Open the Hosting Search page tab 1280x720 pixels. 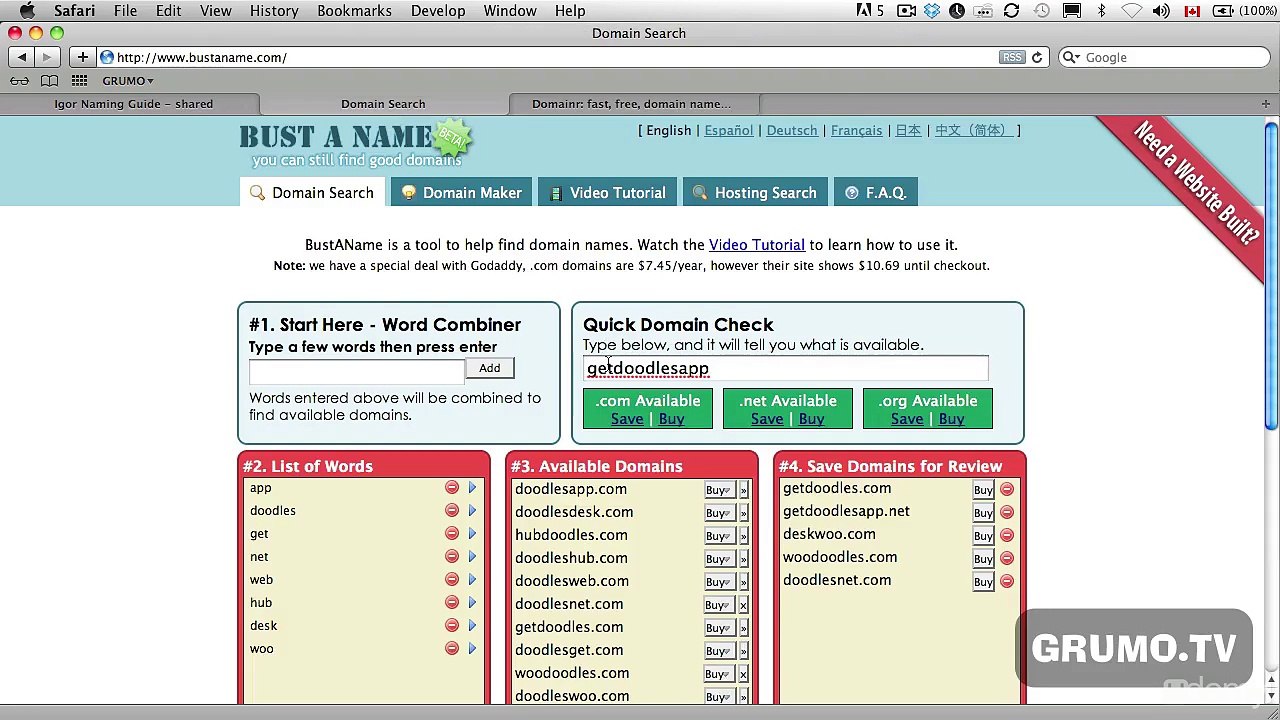(755, 193)
